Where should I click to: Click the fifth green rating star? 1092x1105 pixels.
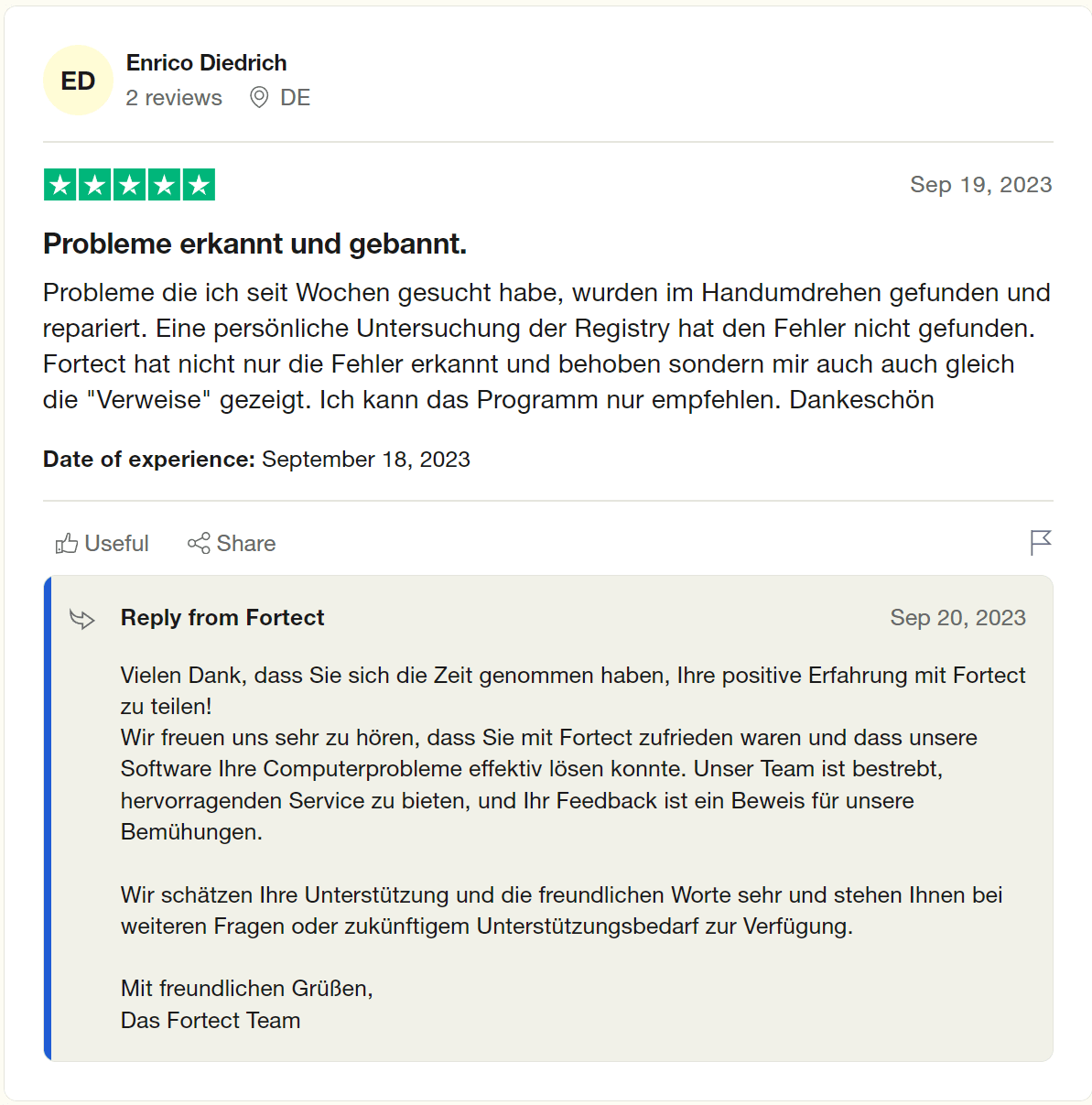[199, 185]
